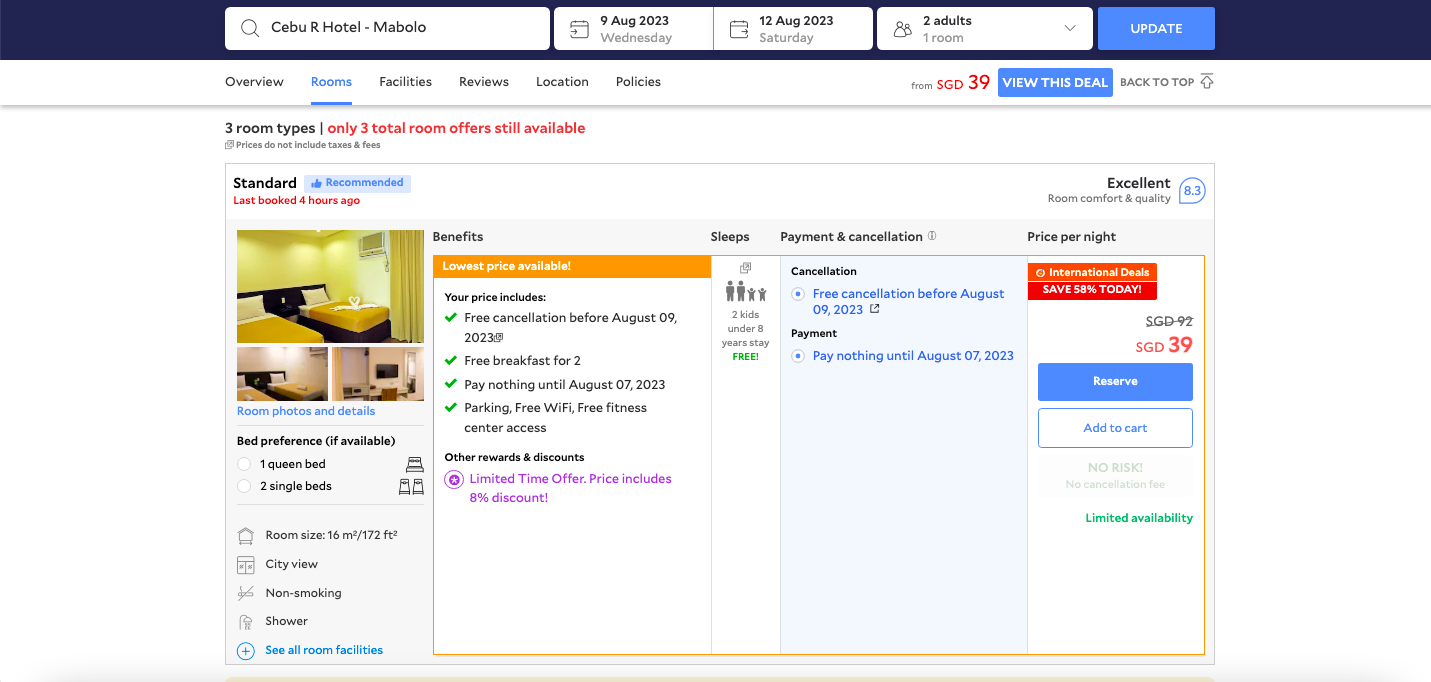Open Room photos and details link
The width and height of the screenshot is (1431, 682).
tap(306, 411)
